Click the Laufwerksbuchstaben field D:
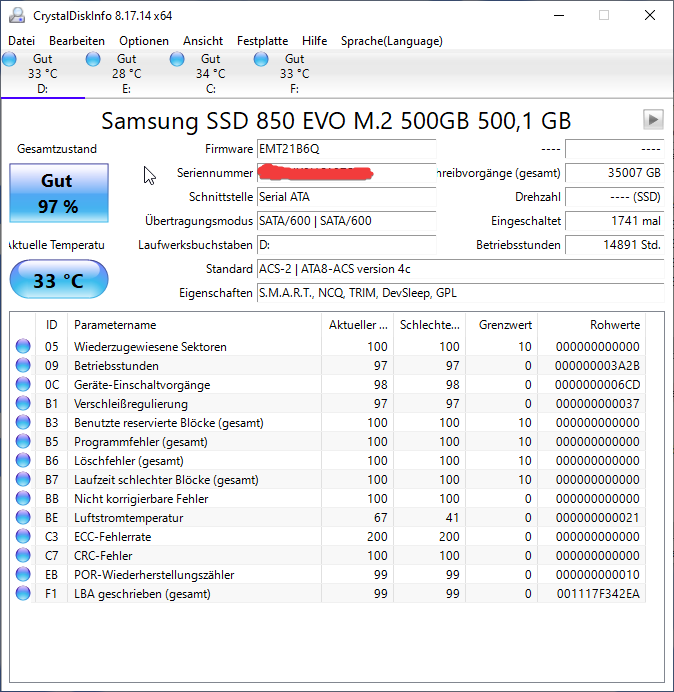 coord(346,245)
